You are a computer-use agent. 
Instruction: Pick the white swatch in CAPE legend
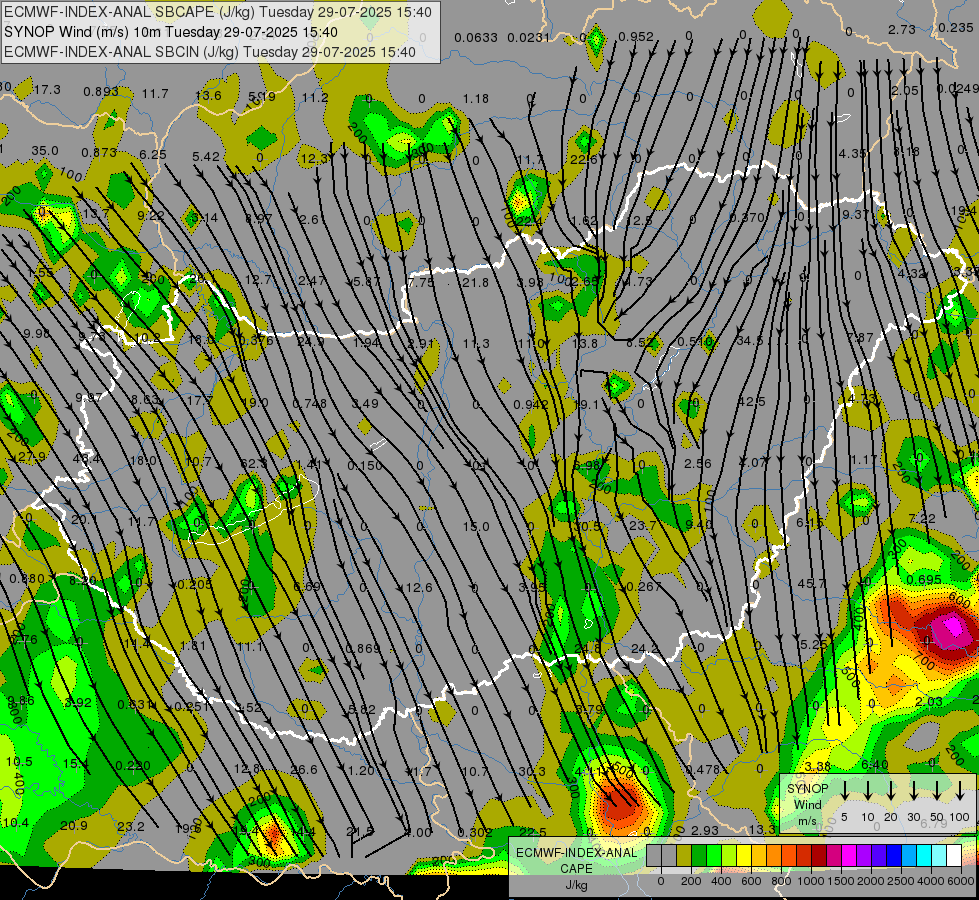click(x=953, y=856)
